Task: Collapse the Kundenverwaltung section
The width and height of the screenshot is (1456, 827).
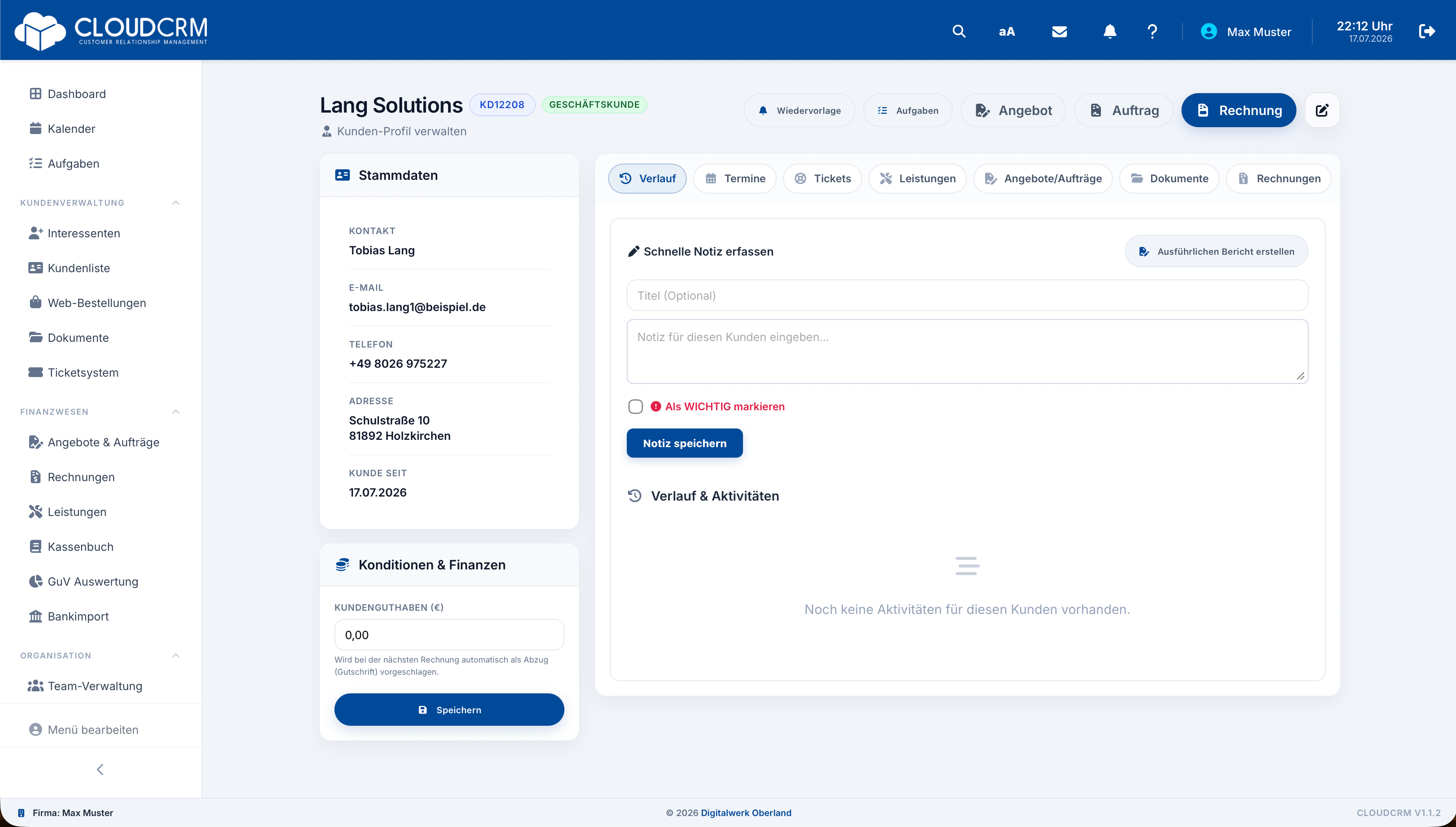Action: [175, 203]
